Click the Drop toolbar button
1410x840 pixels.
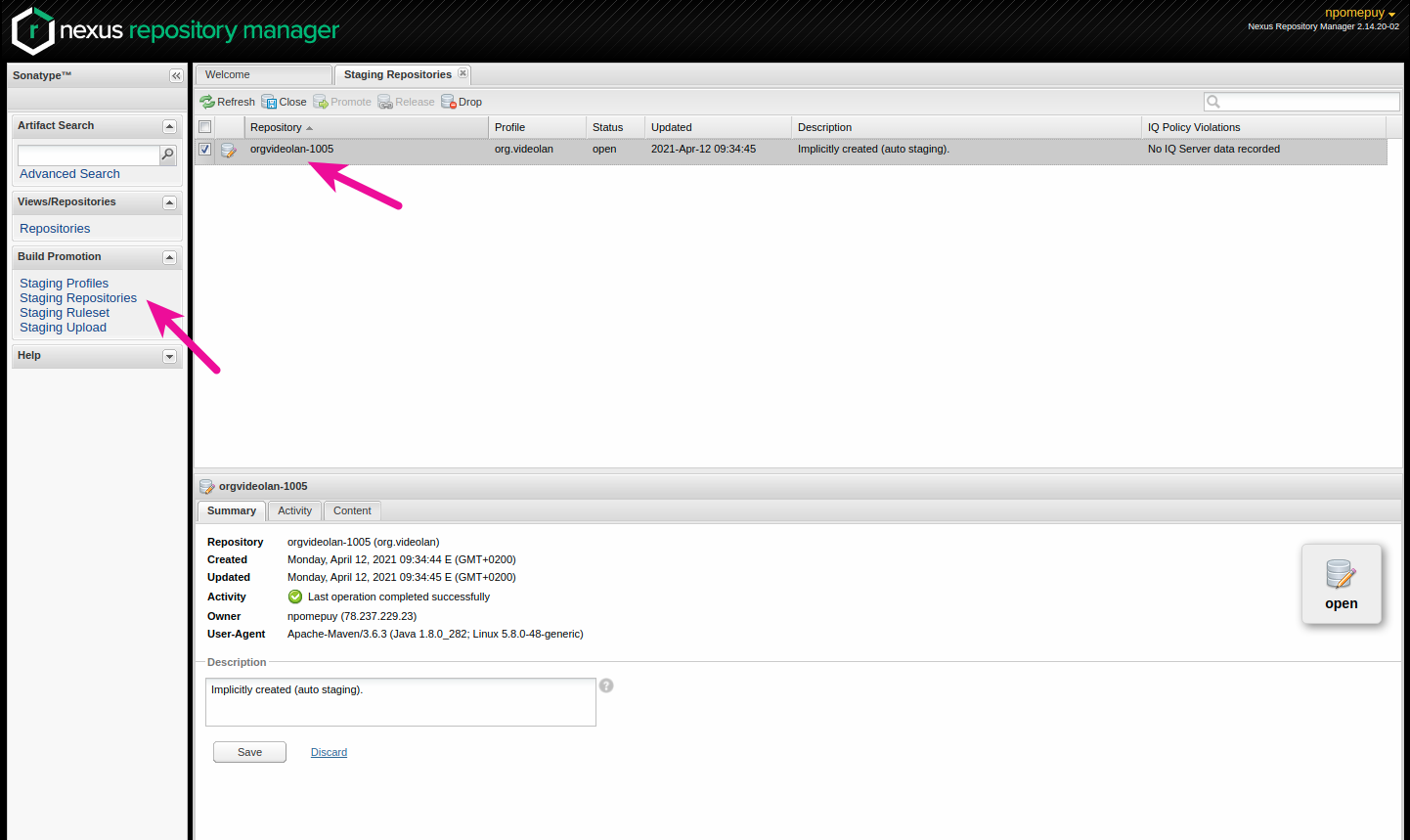[462, 102]
